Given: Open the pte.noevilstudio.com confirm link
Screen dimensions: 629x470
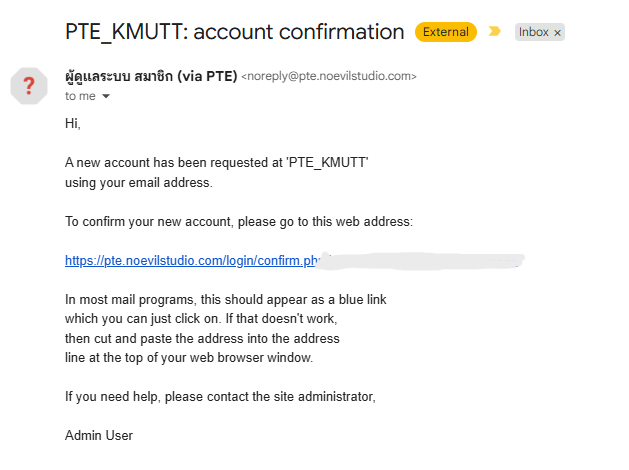Looking at the screenshot, I should pos(190,260).
